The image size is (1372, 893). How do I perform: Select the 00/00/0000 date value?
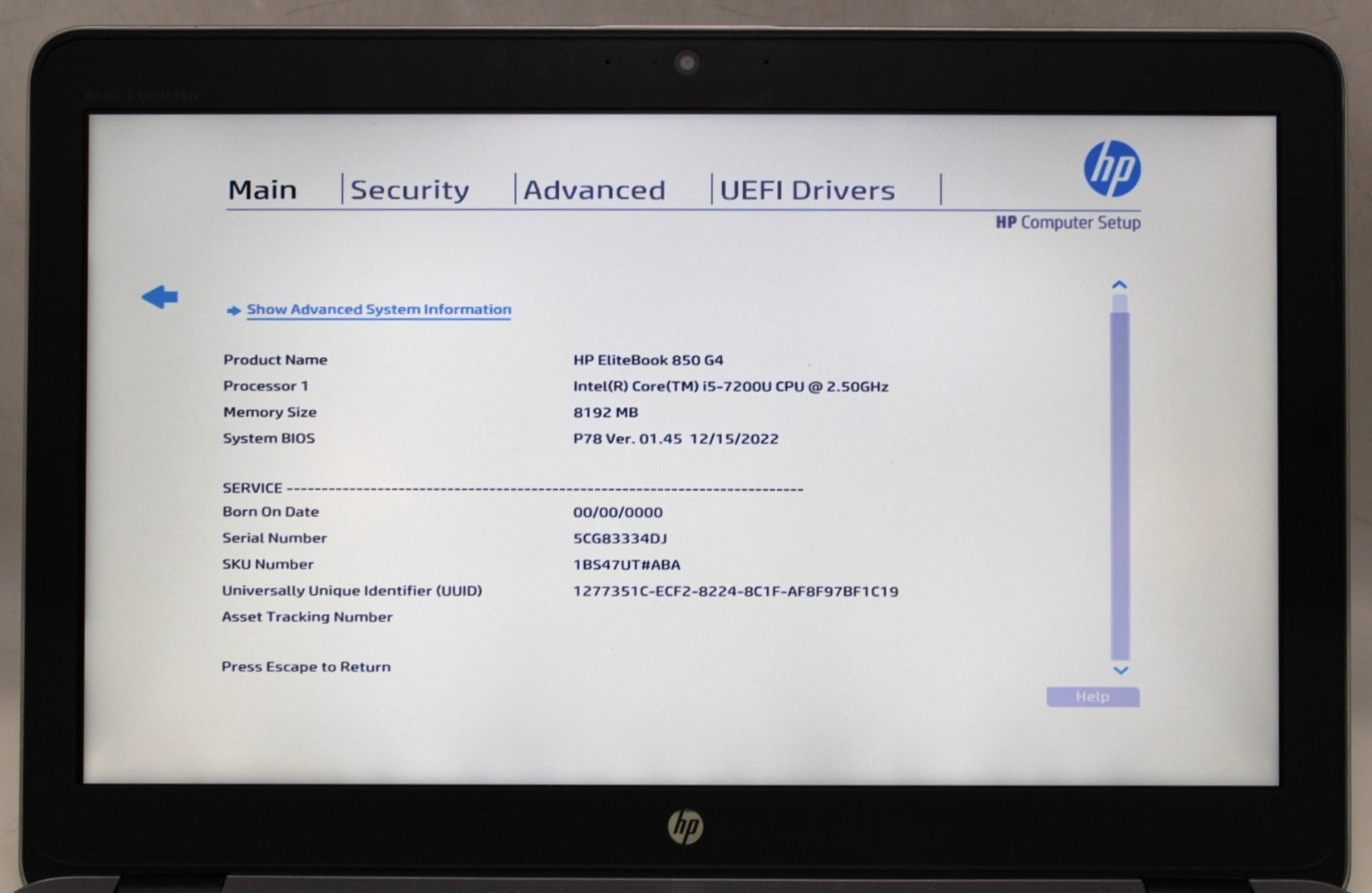pos(617,512)
